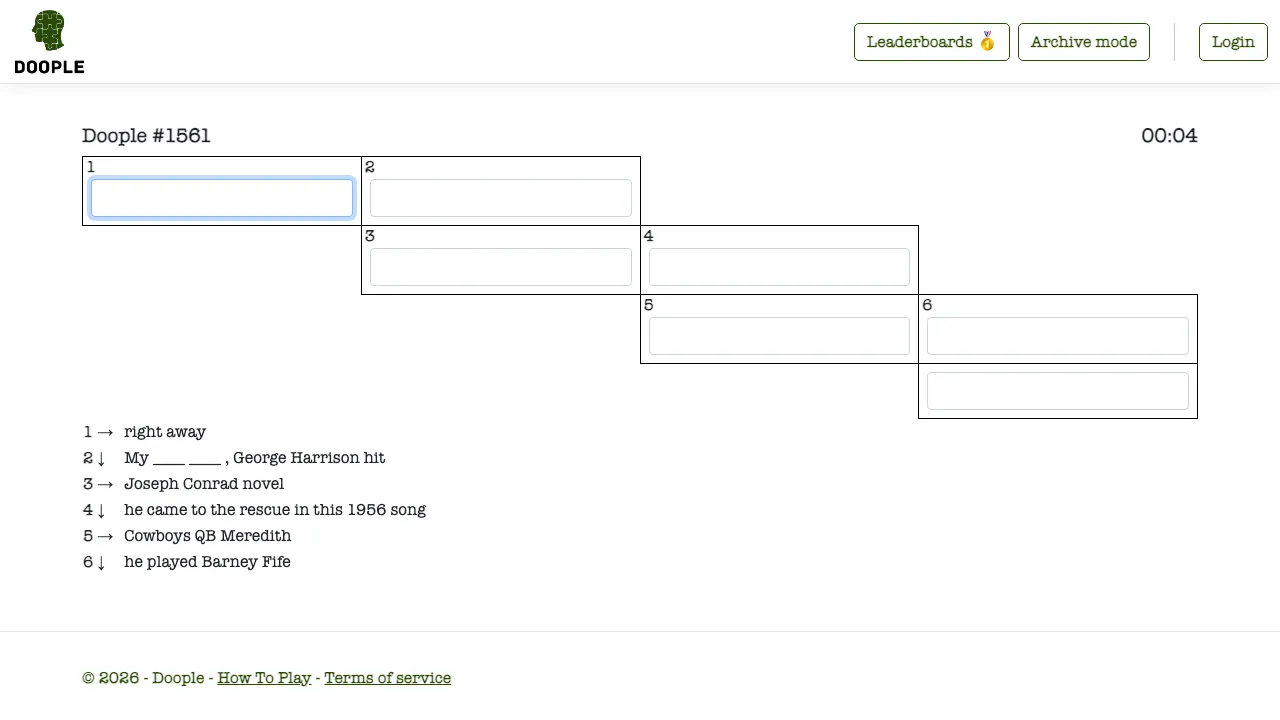Click the George Harrison hit clue
The image size is (1280, 720).
(x=254, y=458)
